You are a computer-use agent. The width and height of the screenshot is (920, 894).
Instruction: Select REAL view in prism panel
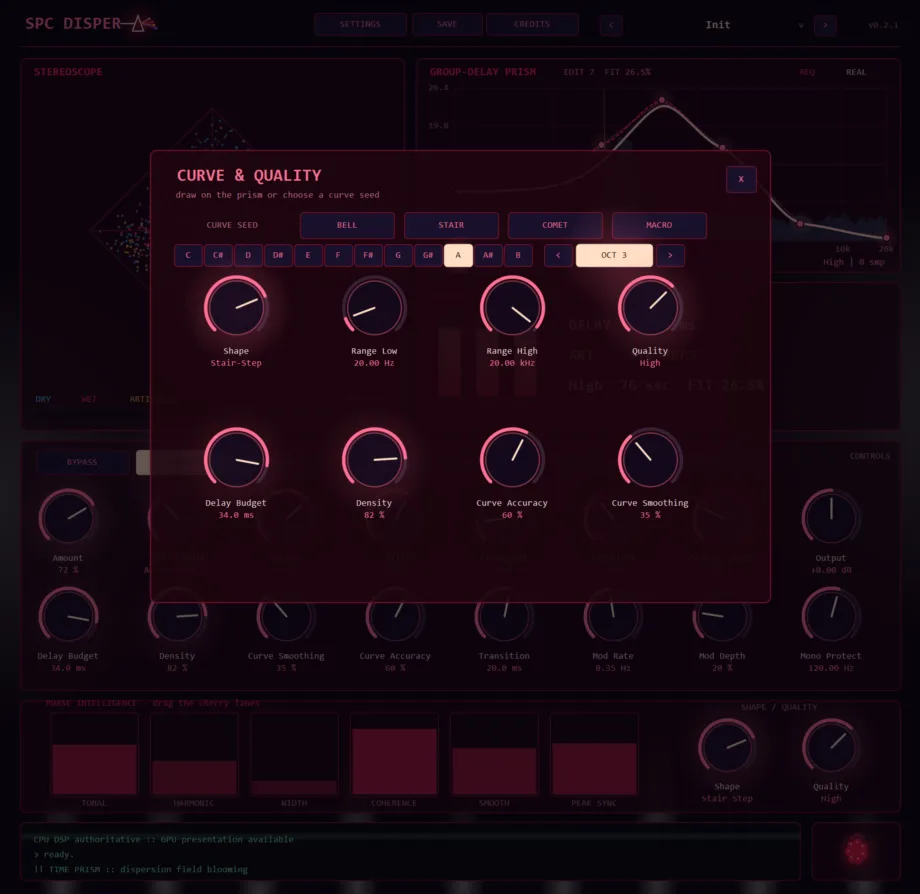click(856, 72)
